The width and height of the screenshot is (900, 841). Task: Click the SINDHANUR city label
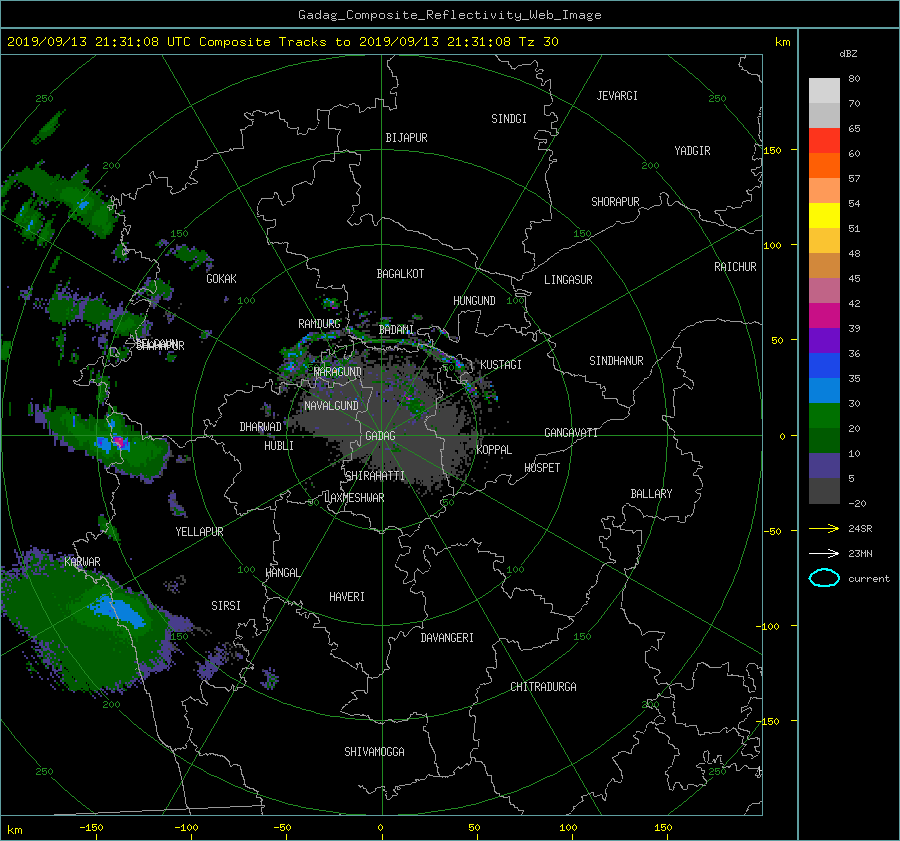[616, 361]
